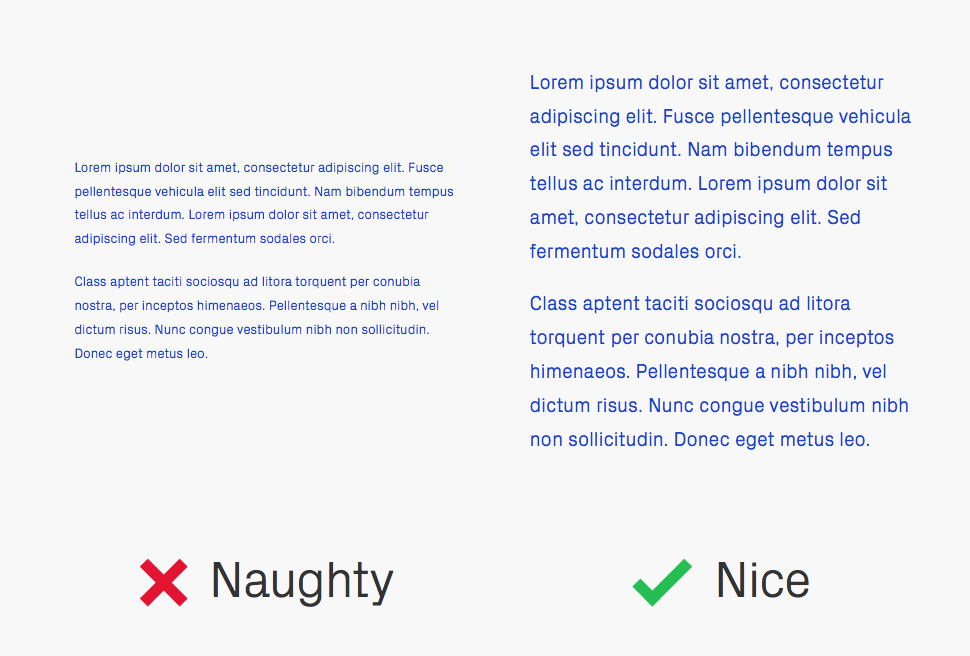Click small-text line starting 'tellus ac interdum'
970x656 pixels.
tap(251, 215)
